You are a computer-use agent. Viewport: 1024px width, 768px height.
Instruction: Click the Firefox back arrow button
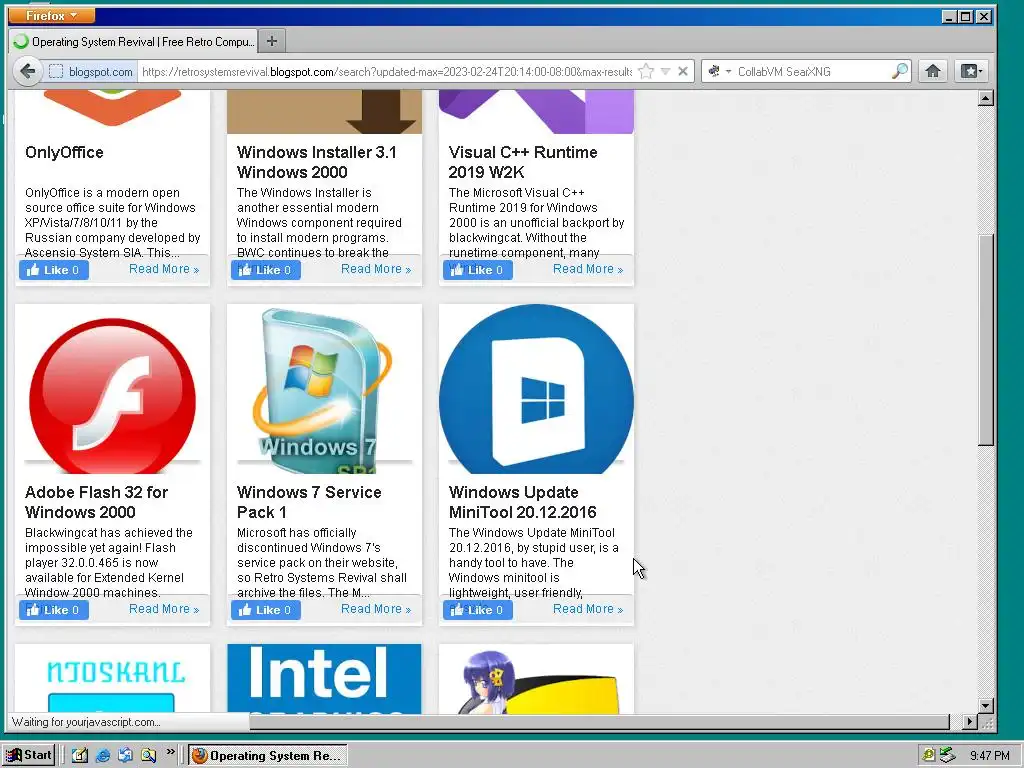tap(27, 71)
